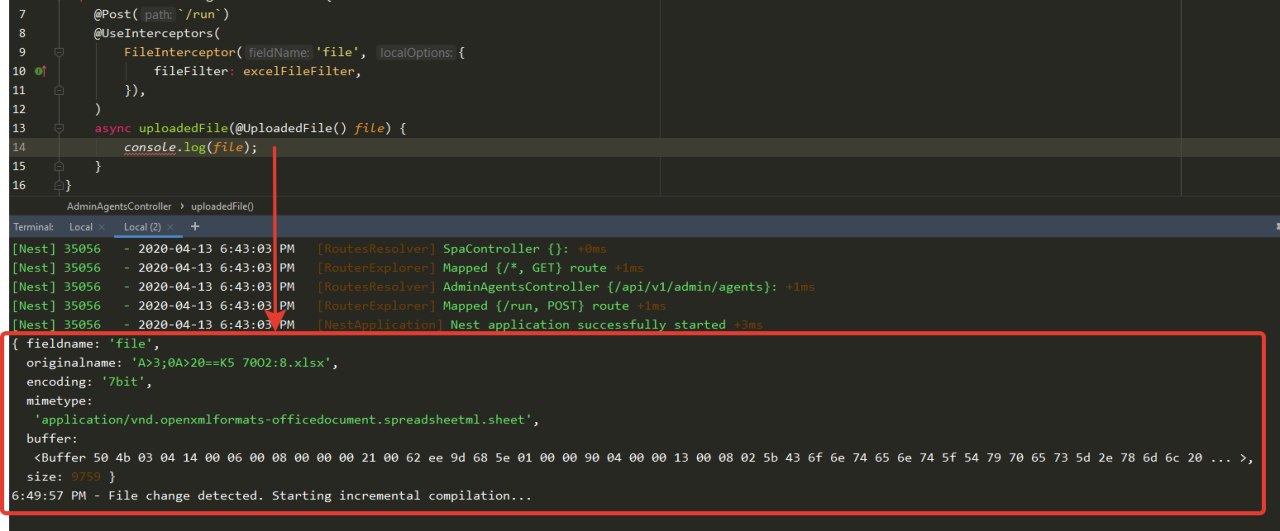Click the @UseInterceptors decorator
Viewport: 1280px width, 531px height.
pos(154,33)
